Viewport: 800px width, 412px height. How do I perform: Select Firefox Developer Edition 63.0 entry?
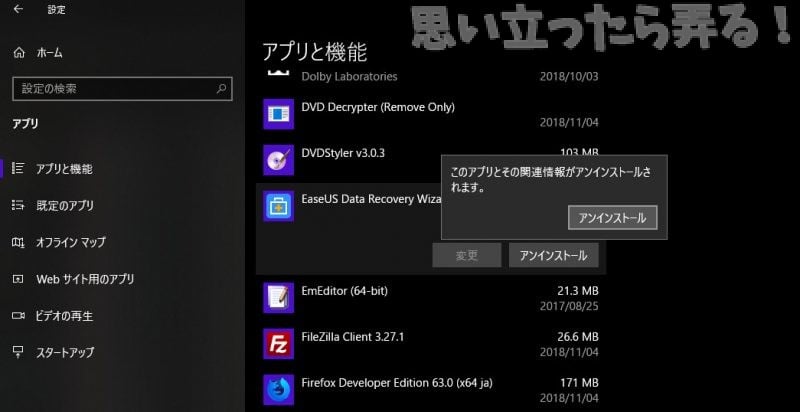397,382
